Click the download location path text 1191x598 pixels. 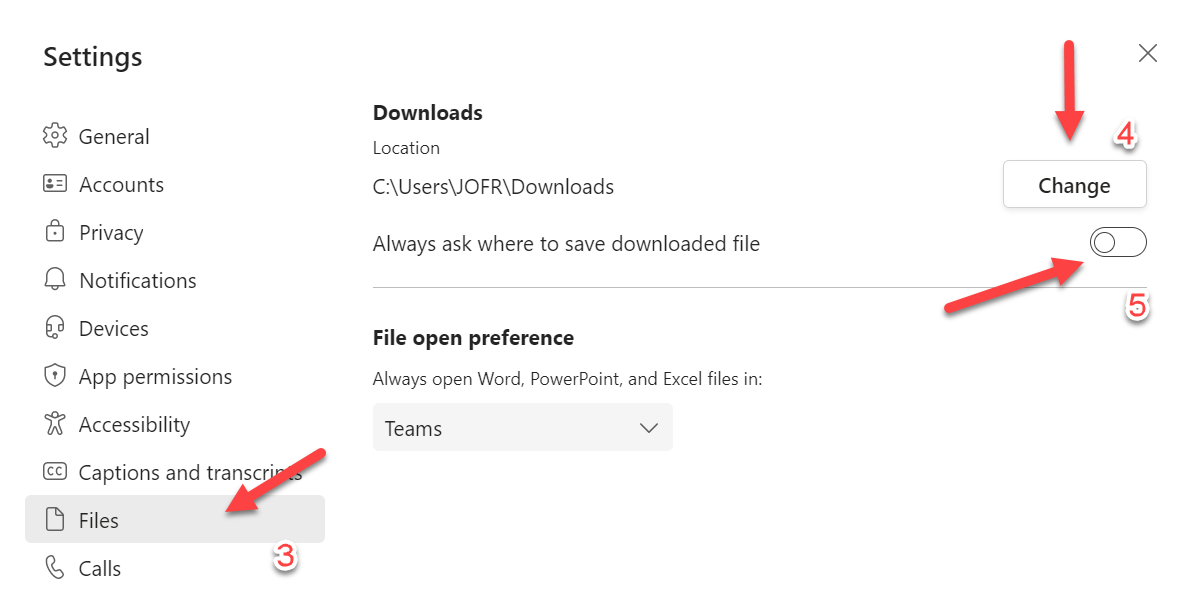point(493,187)
